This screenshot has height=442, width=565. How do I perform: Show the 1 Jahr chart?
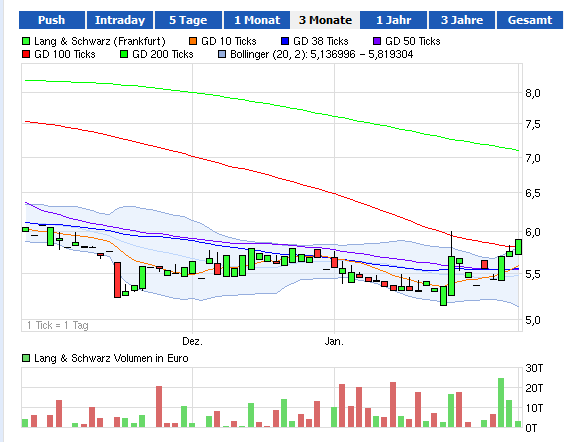click(393, 20)
